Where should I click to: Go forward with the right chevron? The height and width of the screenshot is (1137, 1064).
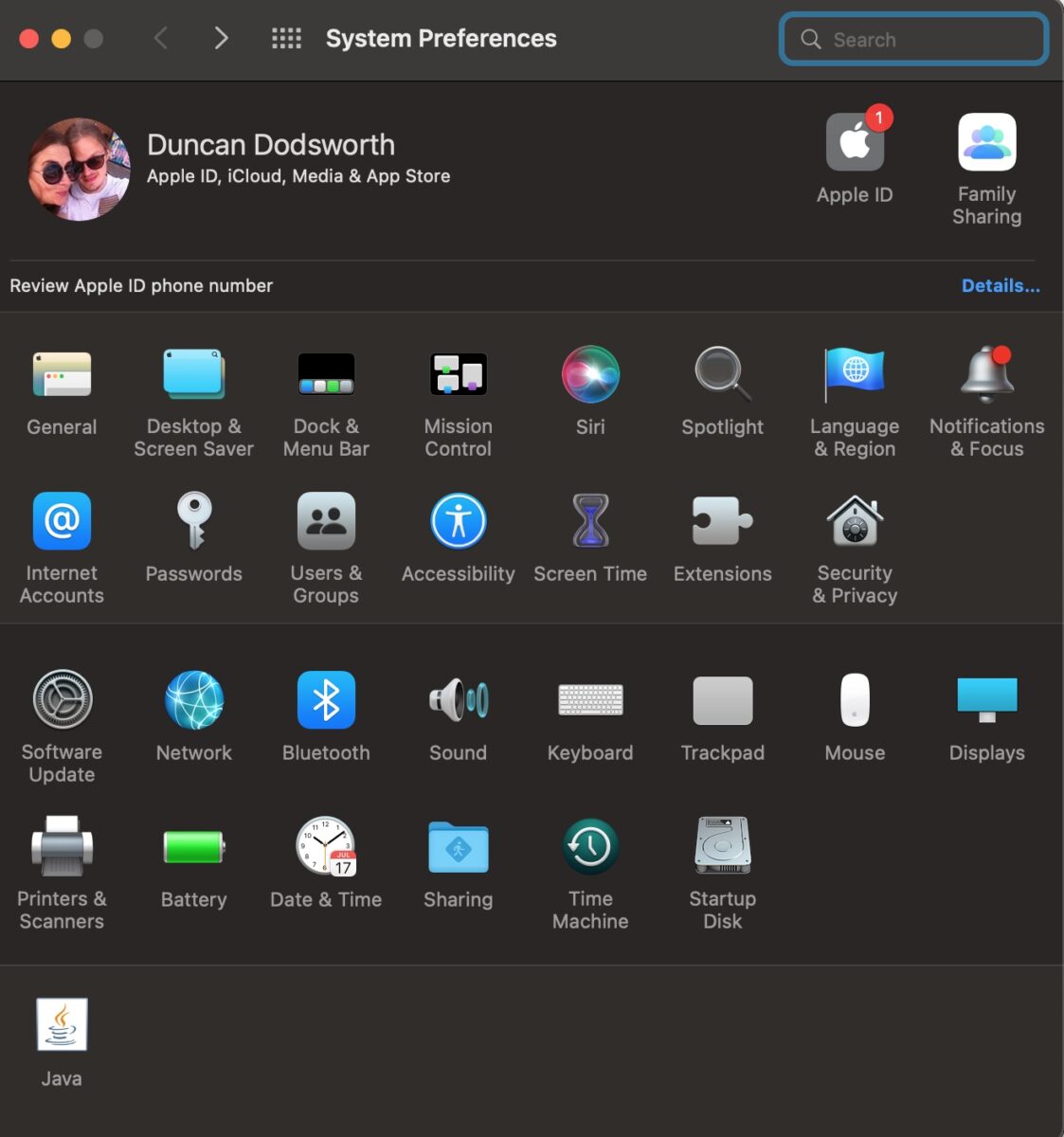click(221, 38)
